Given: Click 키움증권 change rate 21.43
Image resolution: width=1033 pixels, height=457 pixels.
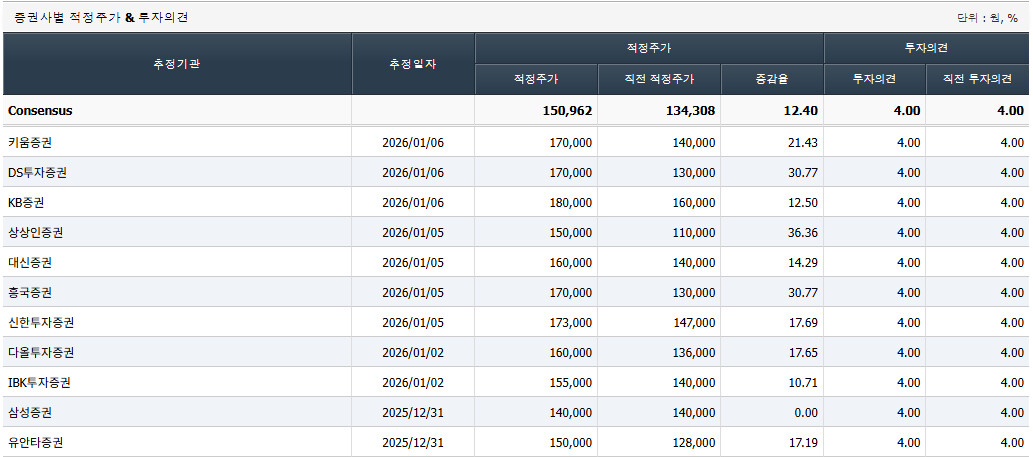Looking at the screenshot, I should 803,143.
